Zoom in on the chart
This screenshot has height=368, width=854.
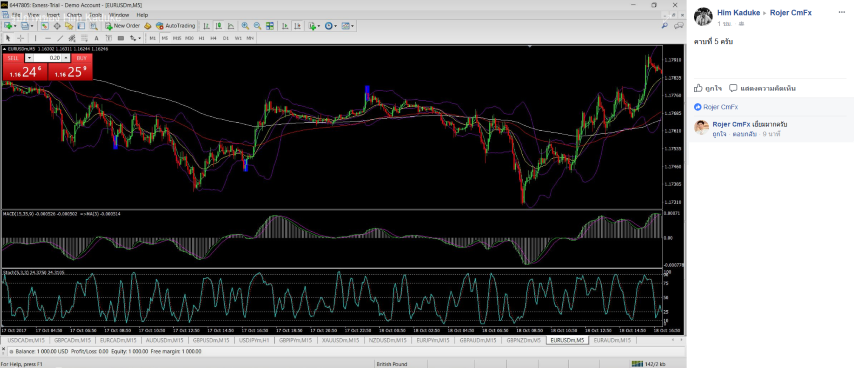(245, 26)
